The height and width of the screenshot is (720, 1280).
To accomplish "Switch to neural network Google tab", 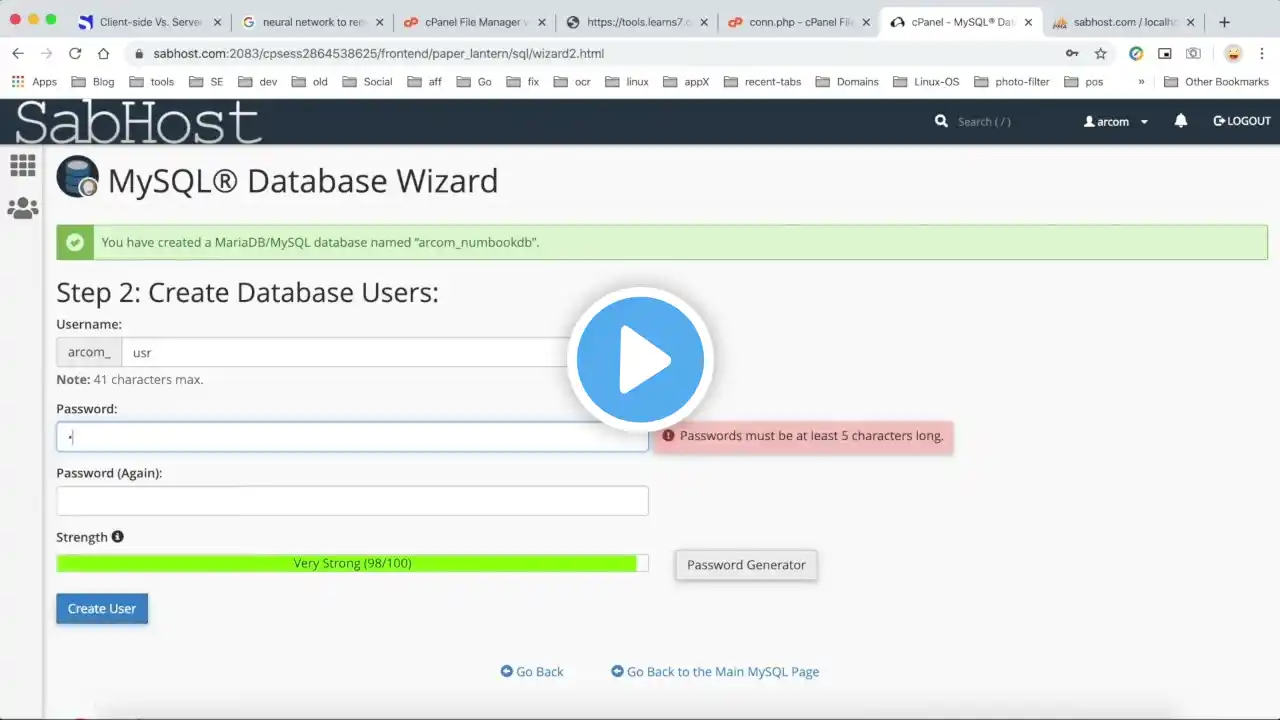I will pos(312,22).
